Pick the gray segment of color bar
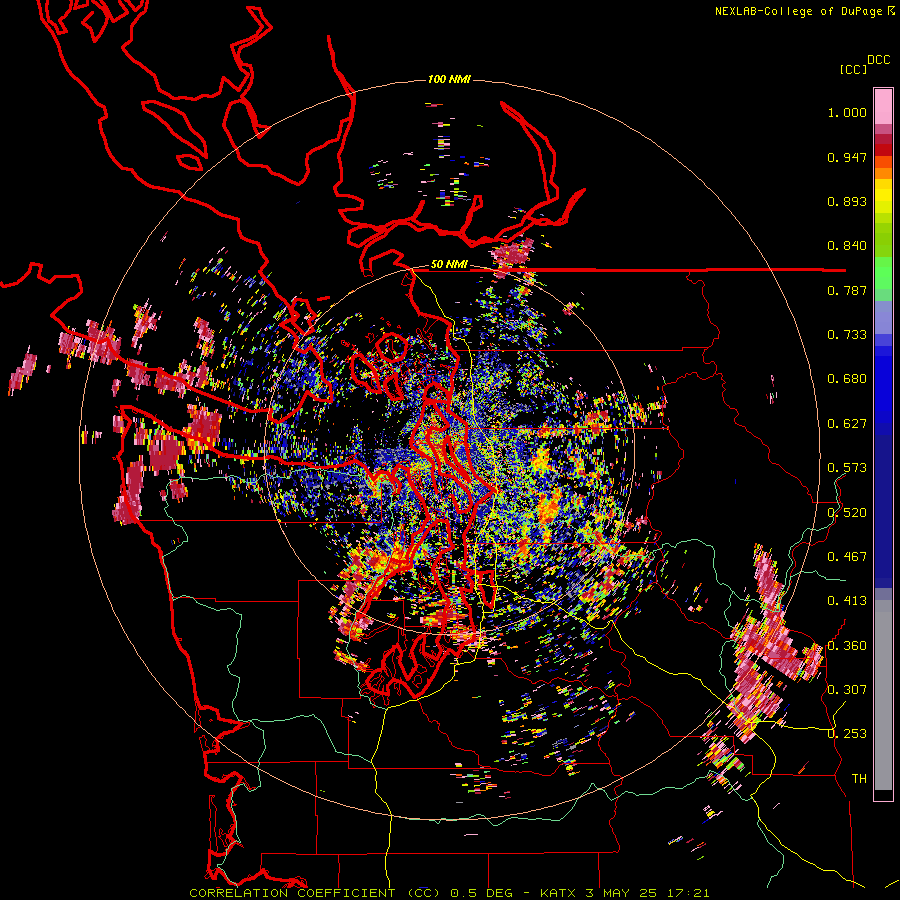 883,695
